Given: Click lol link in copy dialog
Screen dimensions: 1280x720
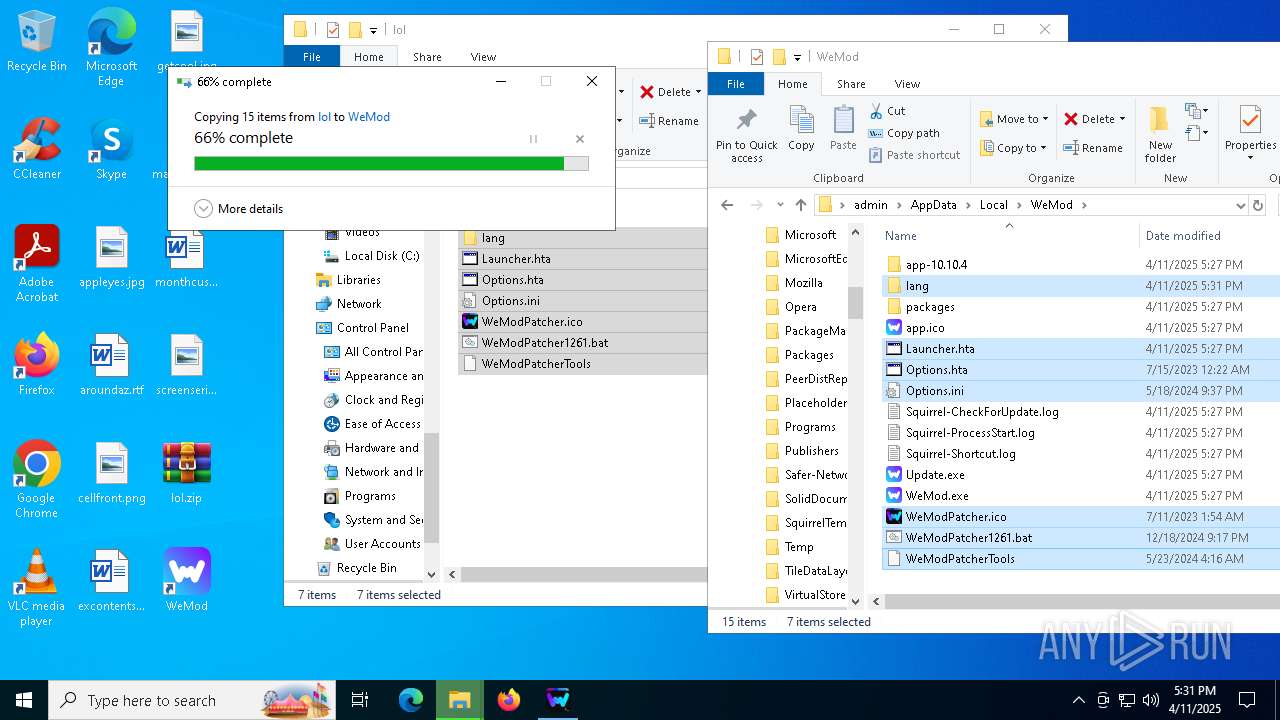Looking at the screenshot, I should pyautogui.click(x=324, y=117).
